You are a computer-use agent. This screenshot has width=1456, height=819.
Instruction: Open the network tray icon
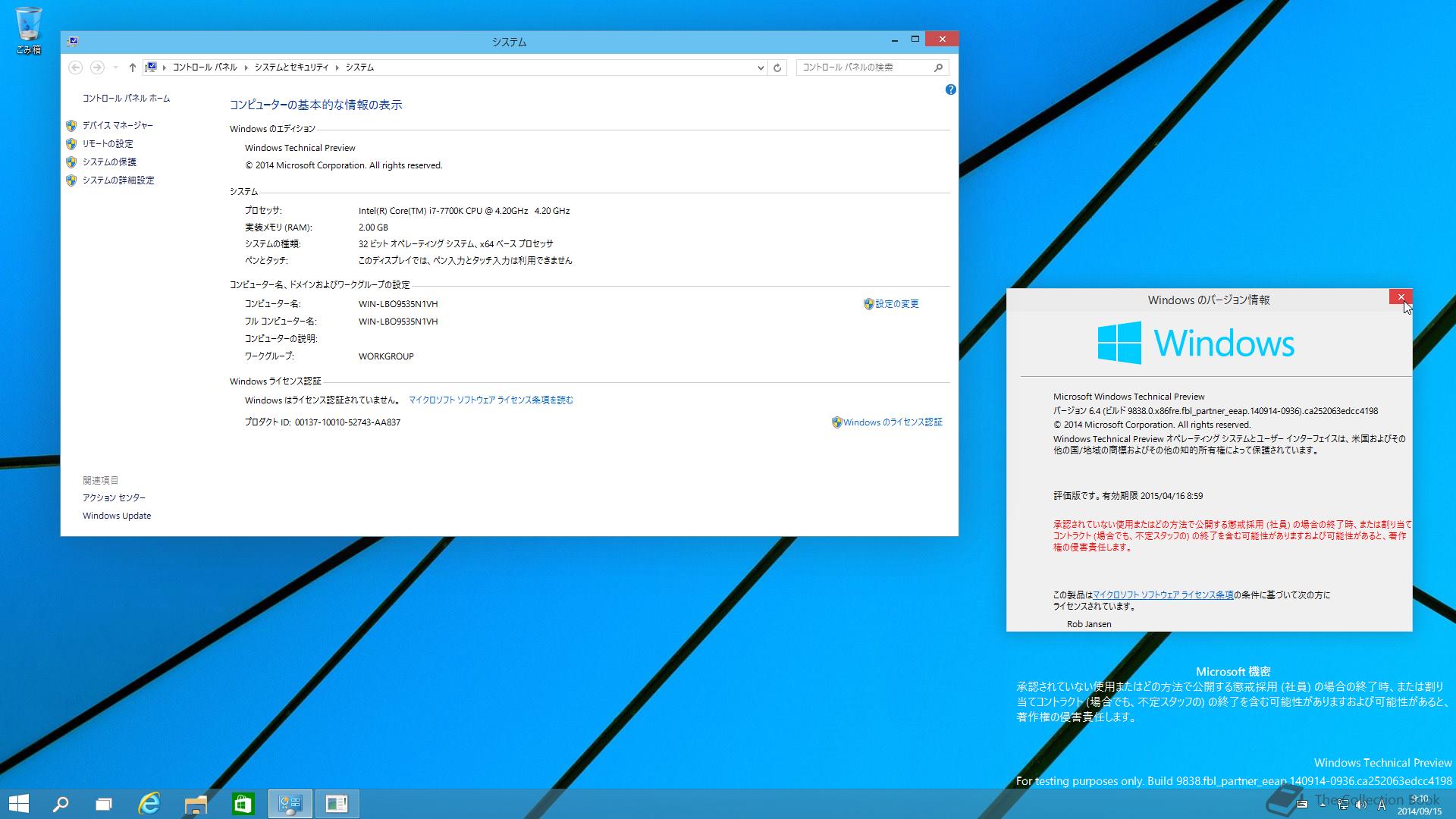[1342, 805]
